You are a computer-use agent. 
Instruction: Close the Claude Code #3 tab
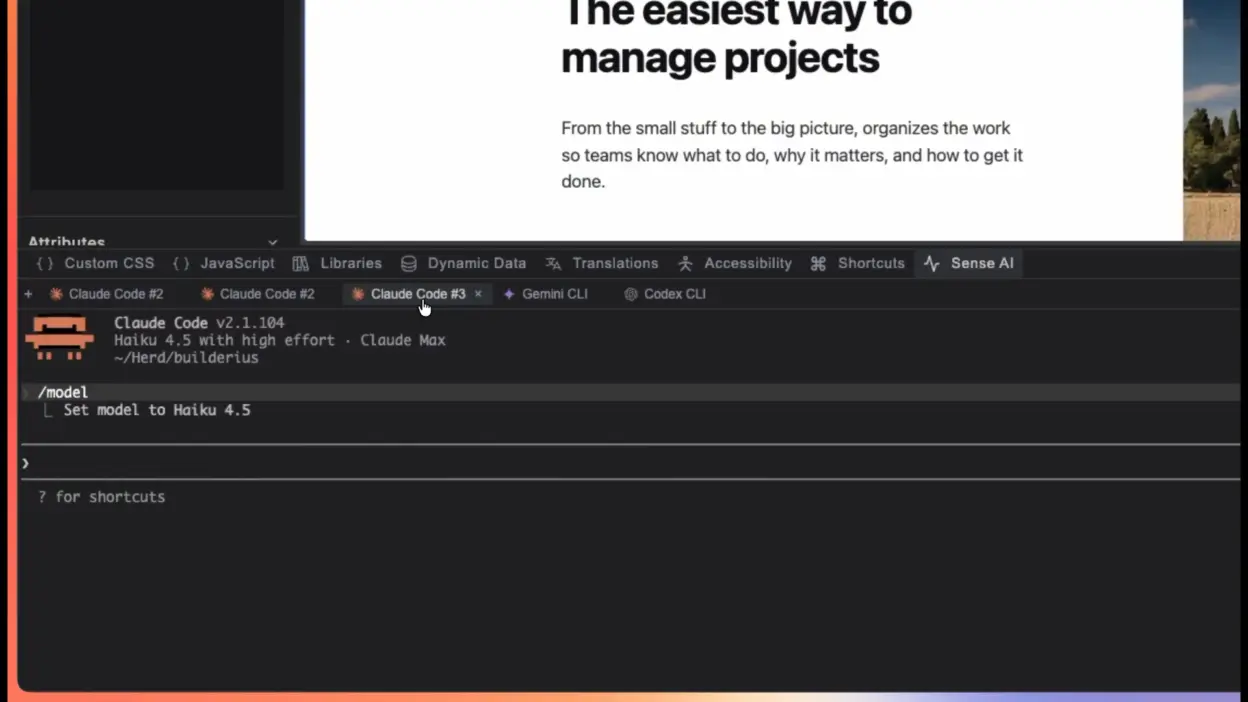pos(478,293)
